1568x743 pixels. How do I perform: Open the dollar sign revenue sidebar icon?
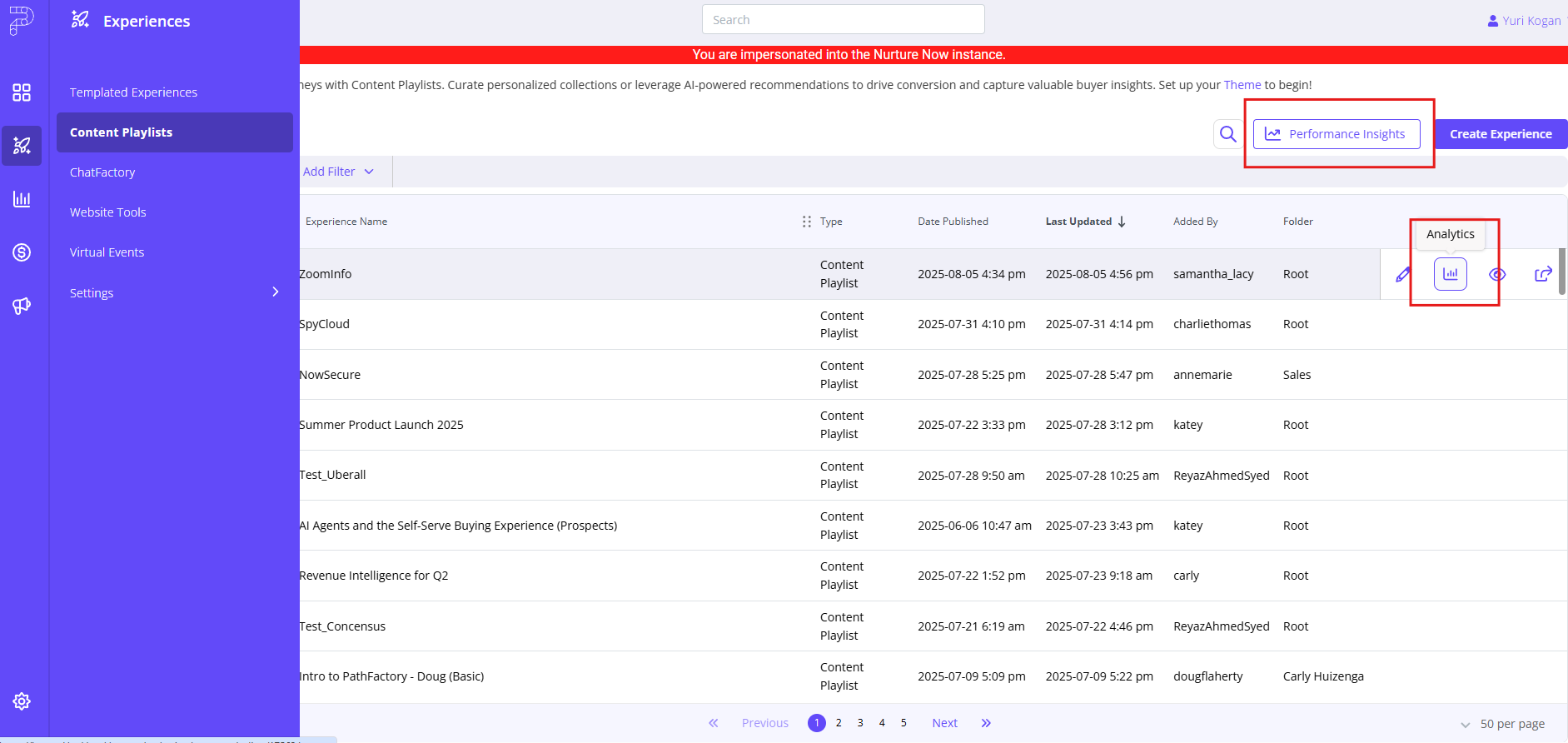click(22, 252)
